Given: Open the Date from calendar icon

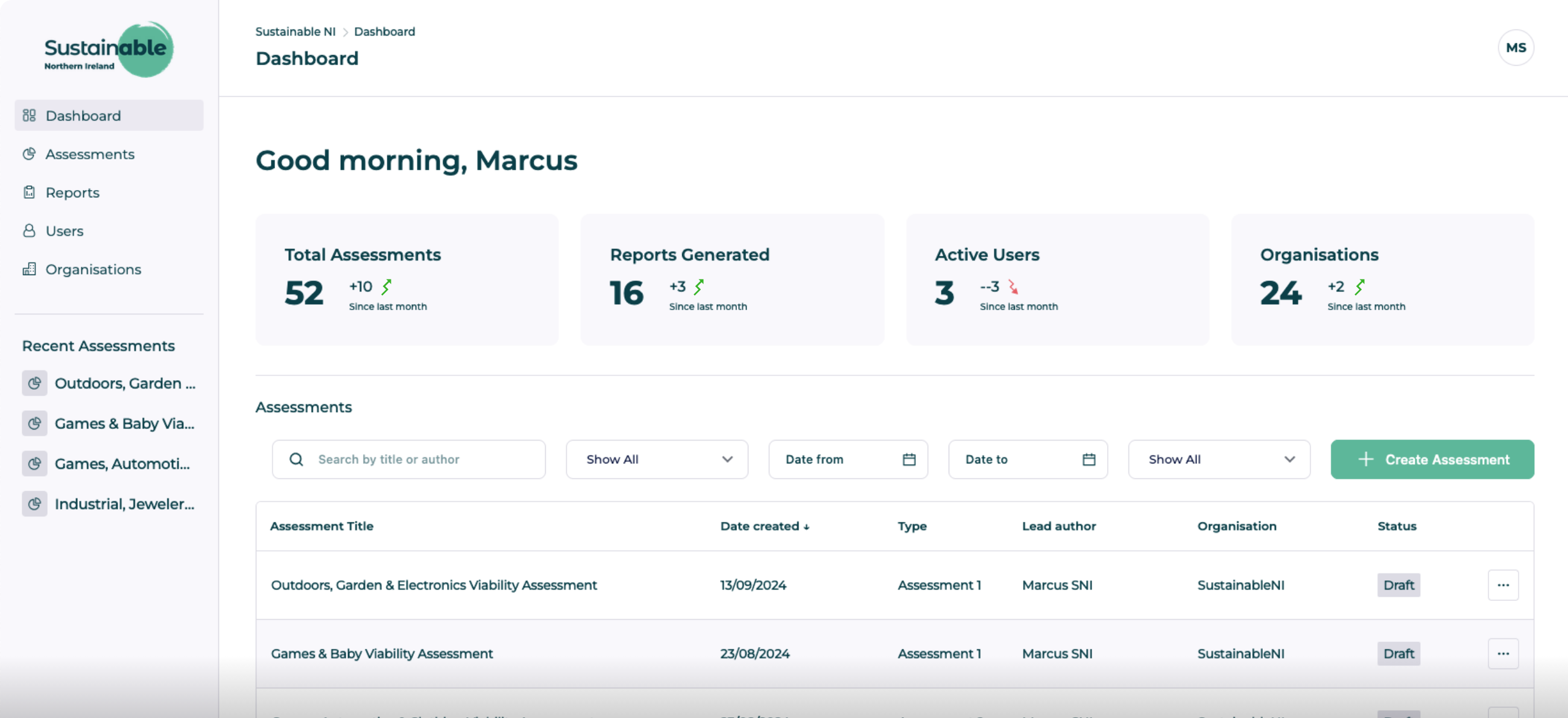Looking at the screenshot, I should tap(909, 459).
